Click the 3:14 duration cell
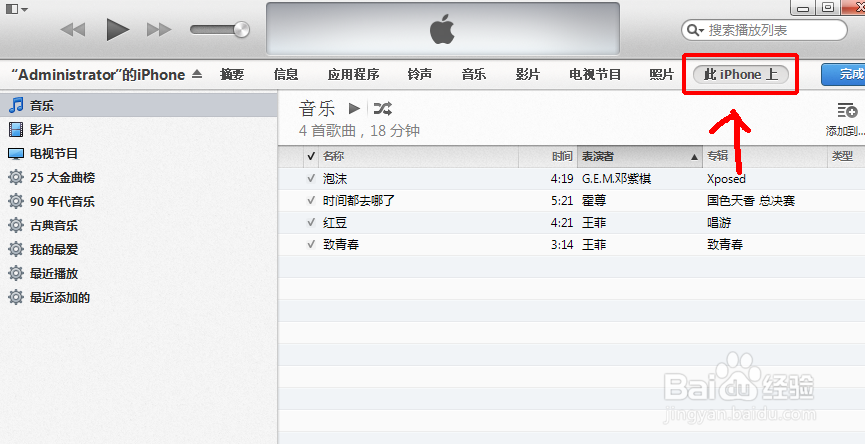Image resolution: width=865 pixels, height=444 pixels. [x=562, y=244]
